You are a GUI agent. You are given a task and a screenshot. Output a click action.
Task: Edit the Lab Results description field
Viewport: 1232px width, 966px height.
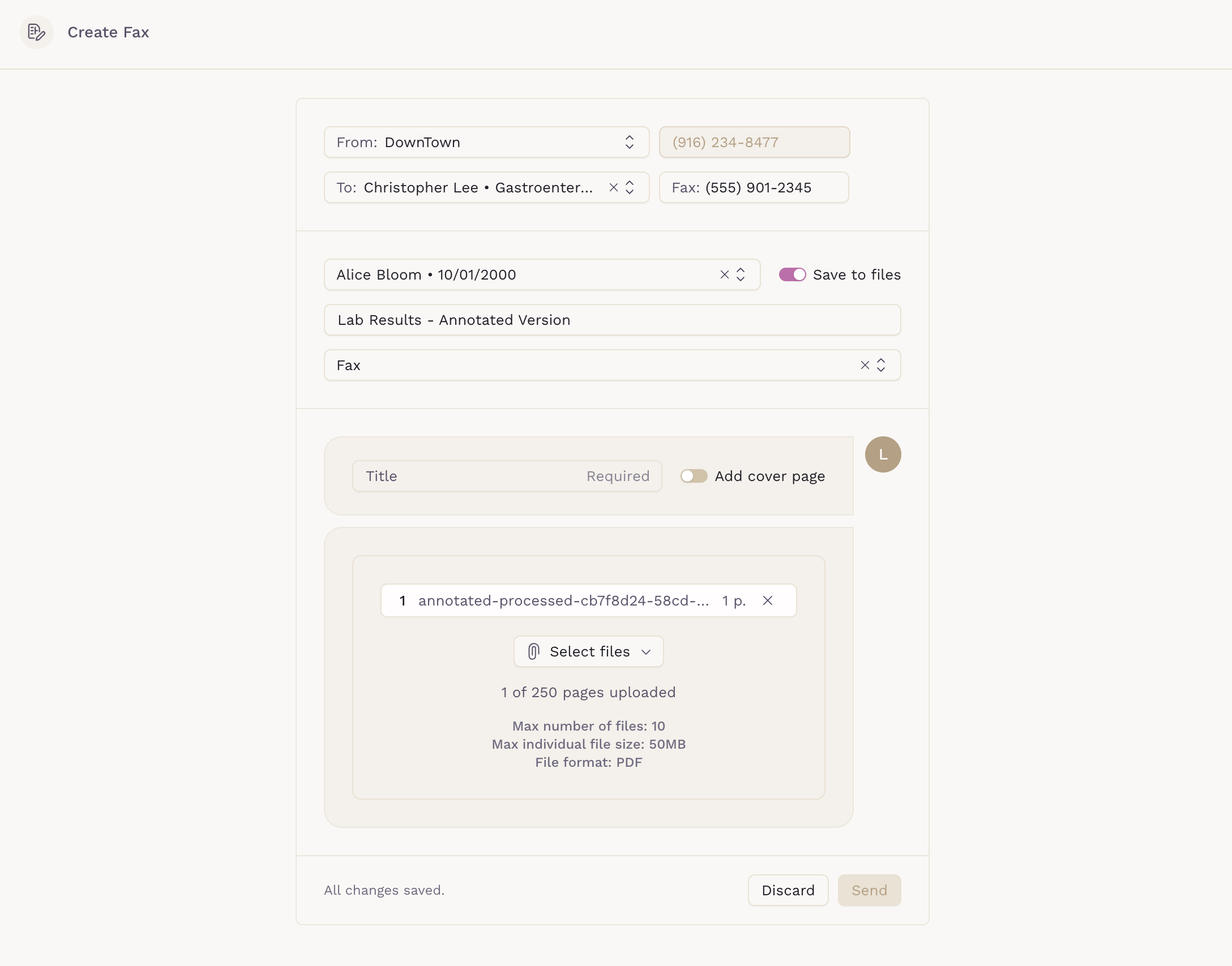click(611, 320)
